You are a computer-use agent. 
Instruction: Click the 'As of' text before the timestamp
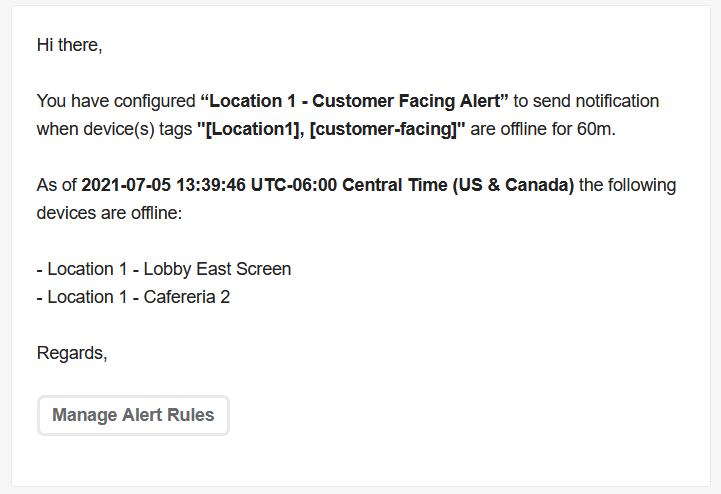[57, 185]
